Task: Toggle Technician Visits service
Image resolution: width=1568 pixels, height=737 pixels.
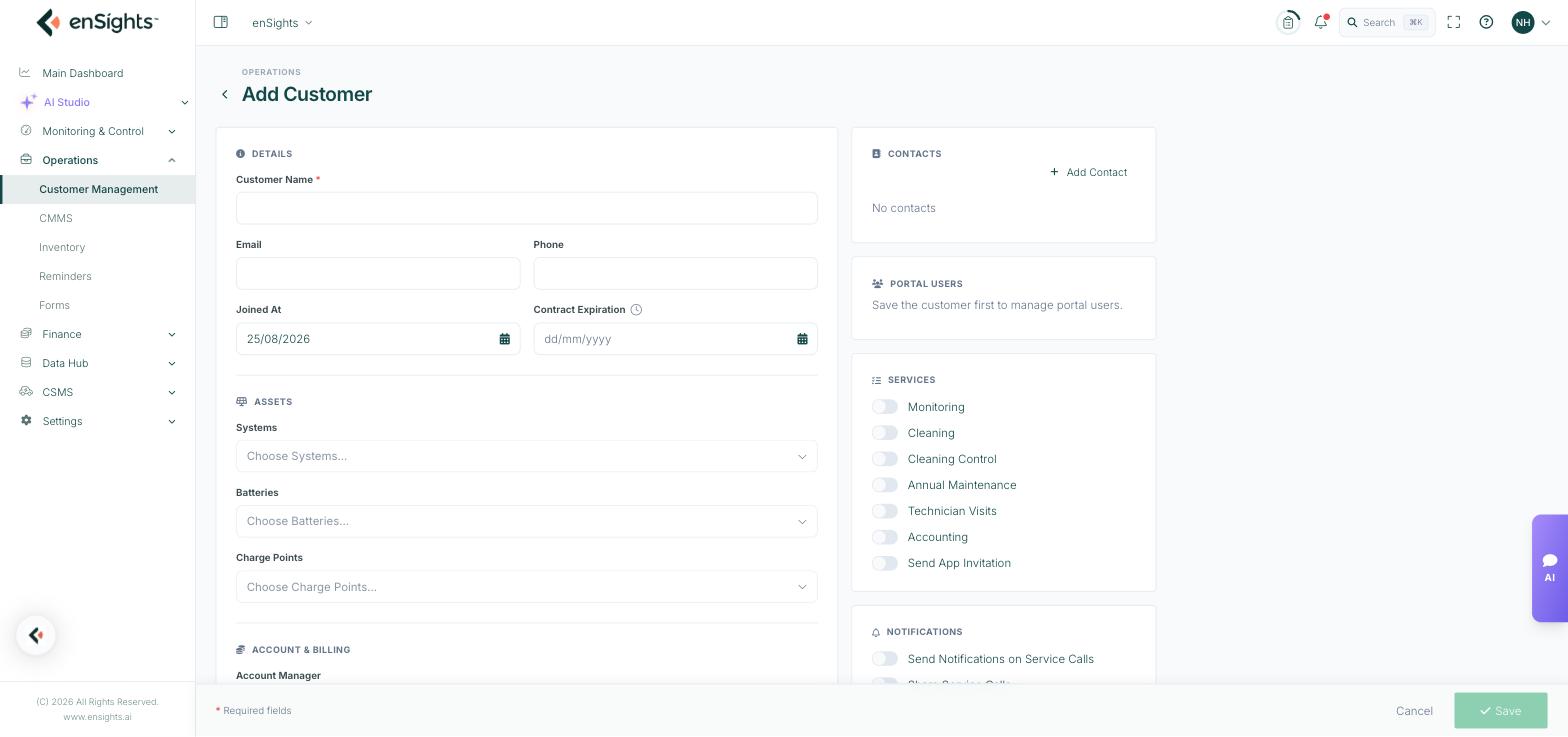Action: point(885,511)
